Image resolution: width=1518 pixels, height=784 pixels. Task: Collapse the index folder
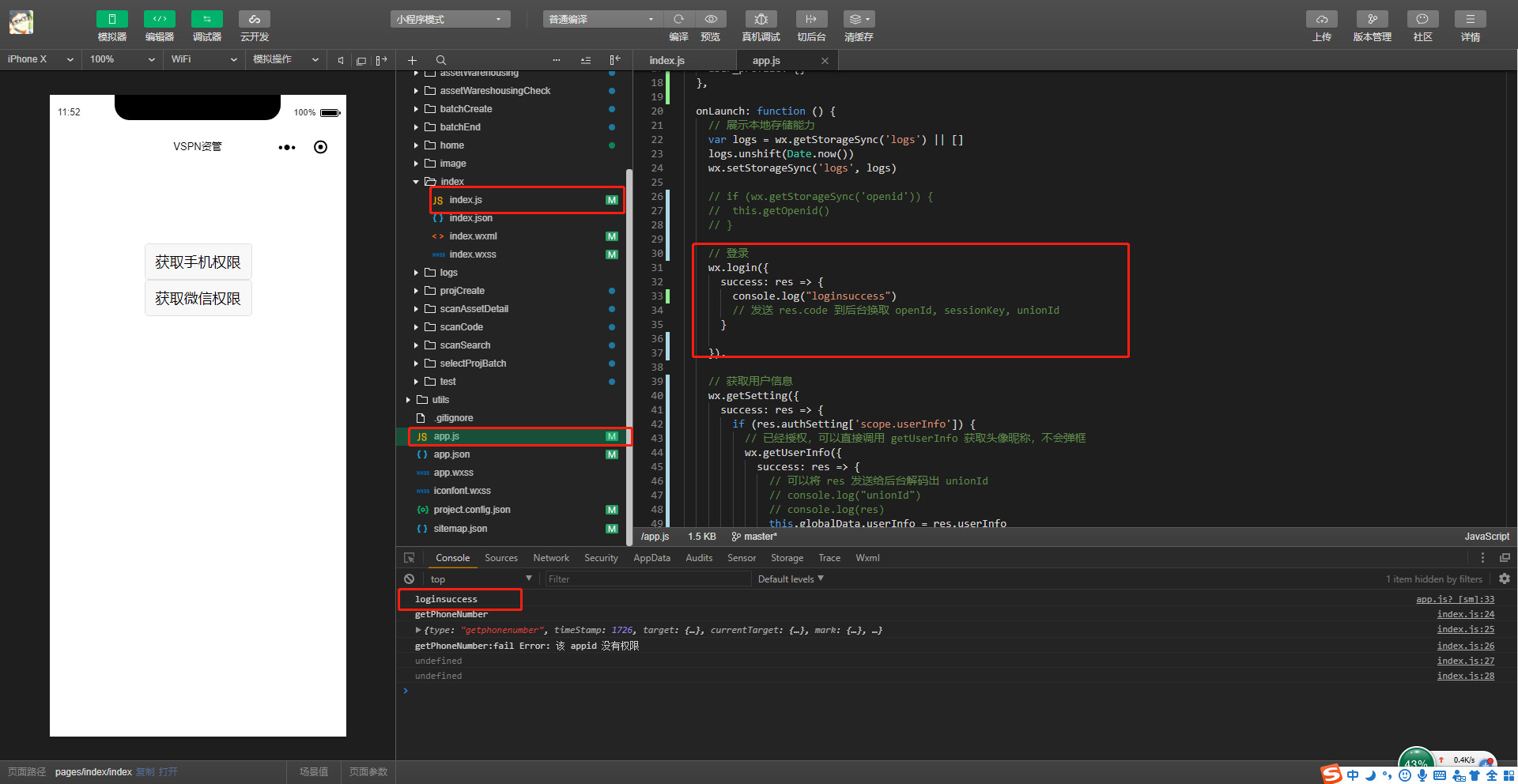click(x=417, y=182)
